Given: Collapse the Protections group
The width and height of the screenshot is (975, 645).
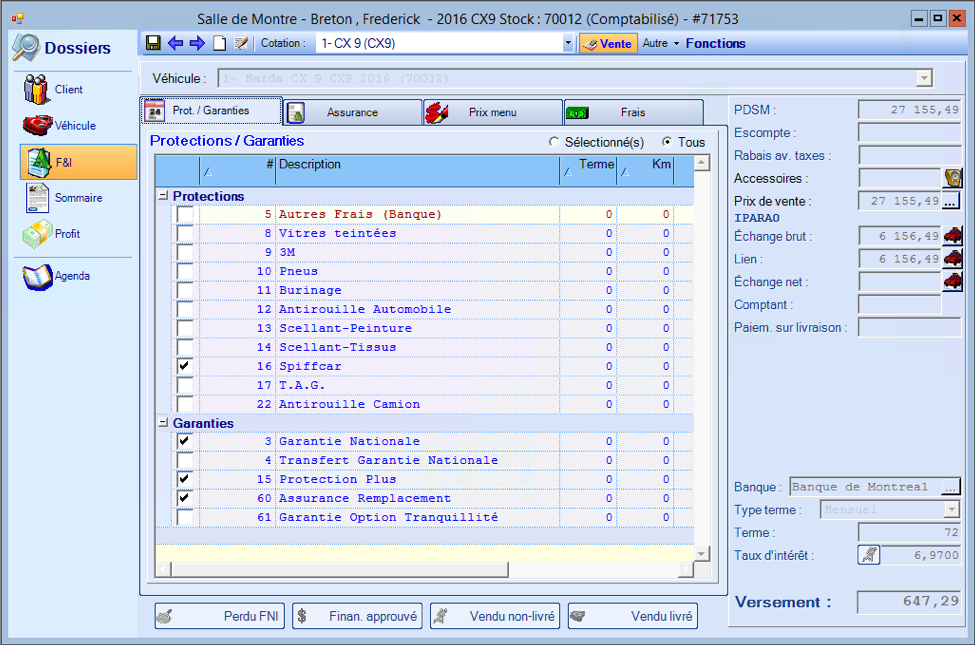Looking at the screenshot, I should point(163,195).
